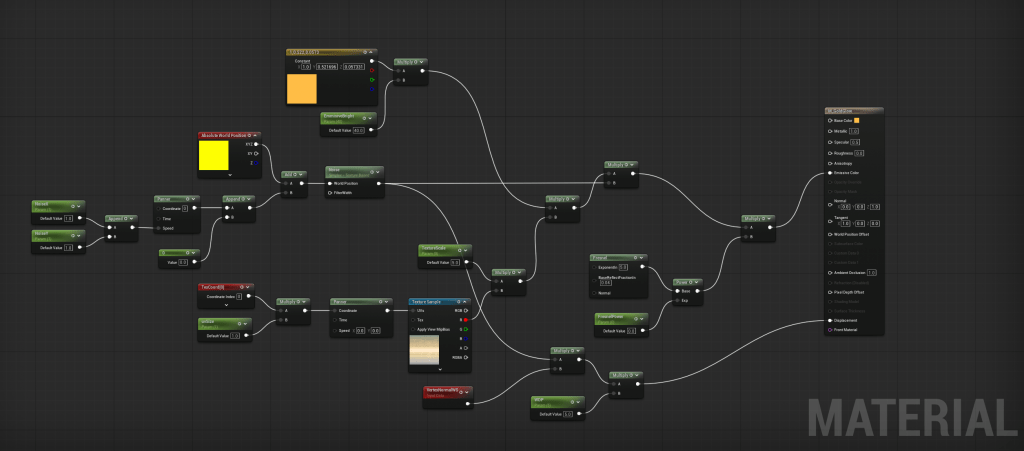This screenshot has width=1024, height=451.
Task: Select the Displacement input pin on the material output
Action: (830, 320)
